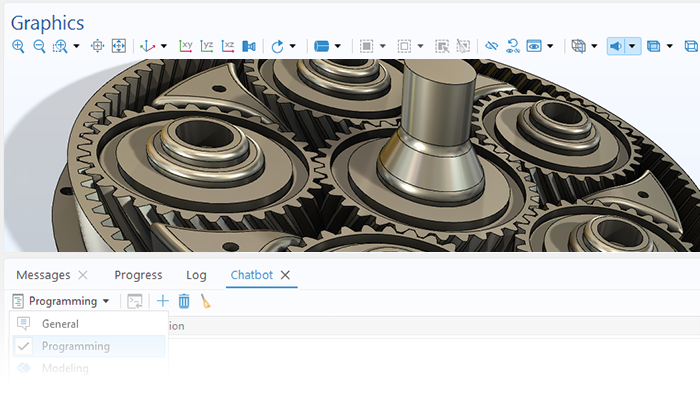
Task: Click the filled square selection icon
Action: [367, 46]
